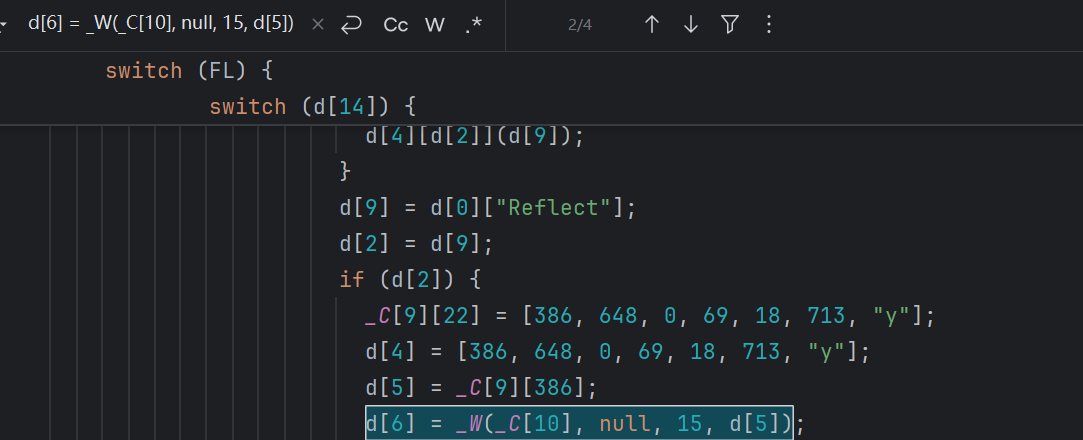Toggle whole Words (W) option
The width and height of the screenshot is (1083, 440).
point(434,25)
